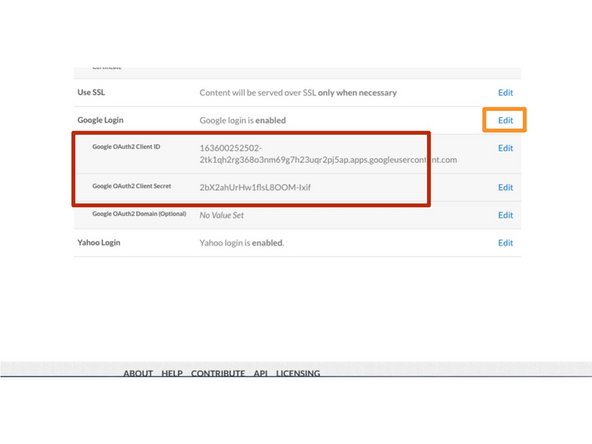Click the 'Yahoo Login' label
This screenshot has height=444, width=592.
[x=99, y=242]
